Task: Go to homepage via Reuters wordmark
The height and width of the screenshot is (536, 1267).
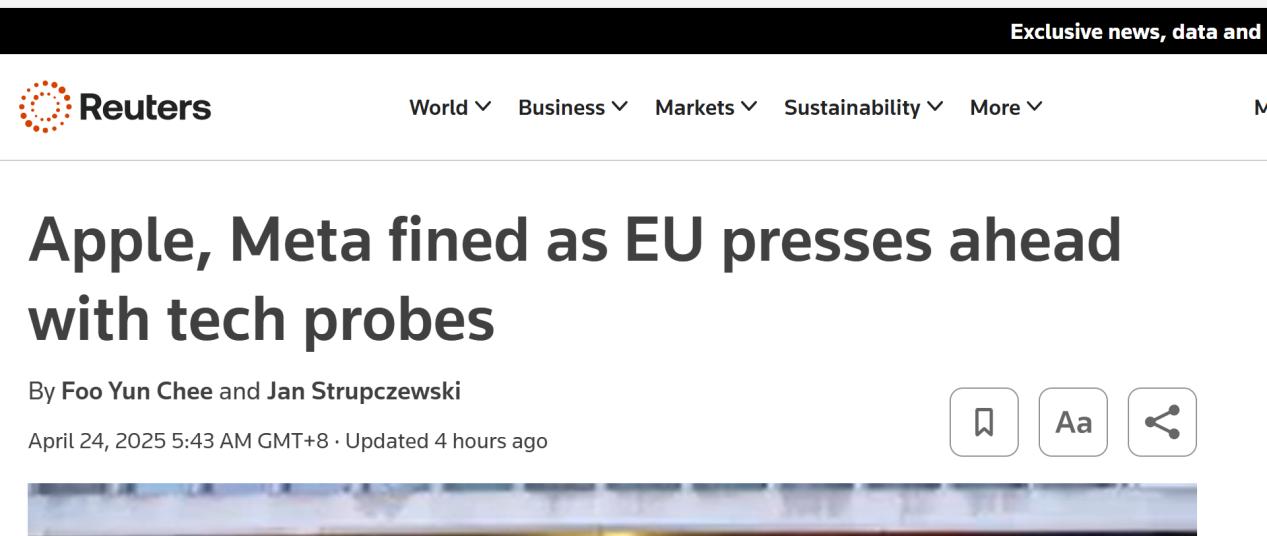Action: pyautogui.click(x=144, y=108)
